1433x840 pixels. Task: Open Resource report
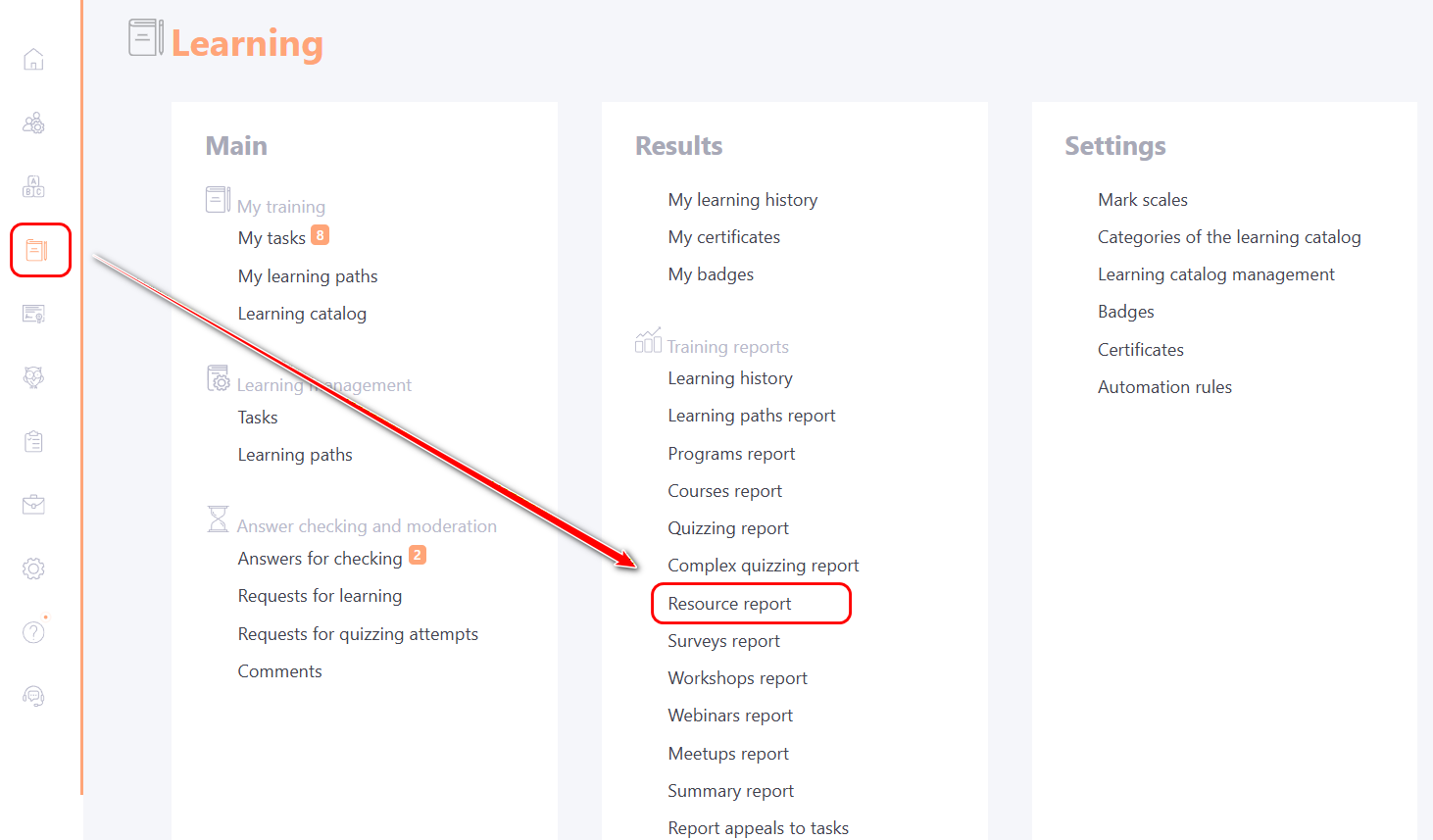tap(729, 604)
